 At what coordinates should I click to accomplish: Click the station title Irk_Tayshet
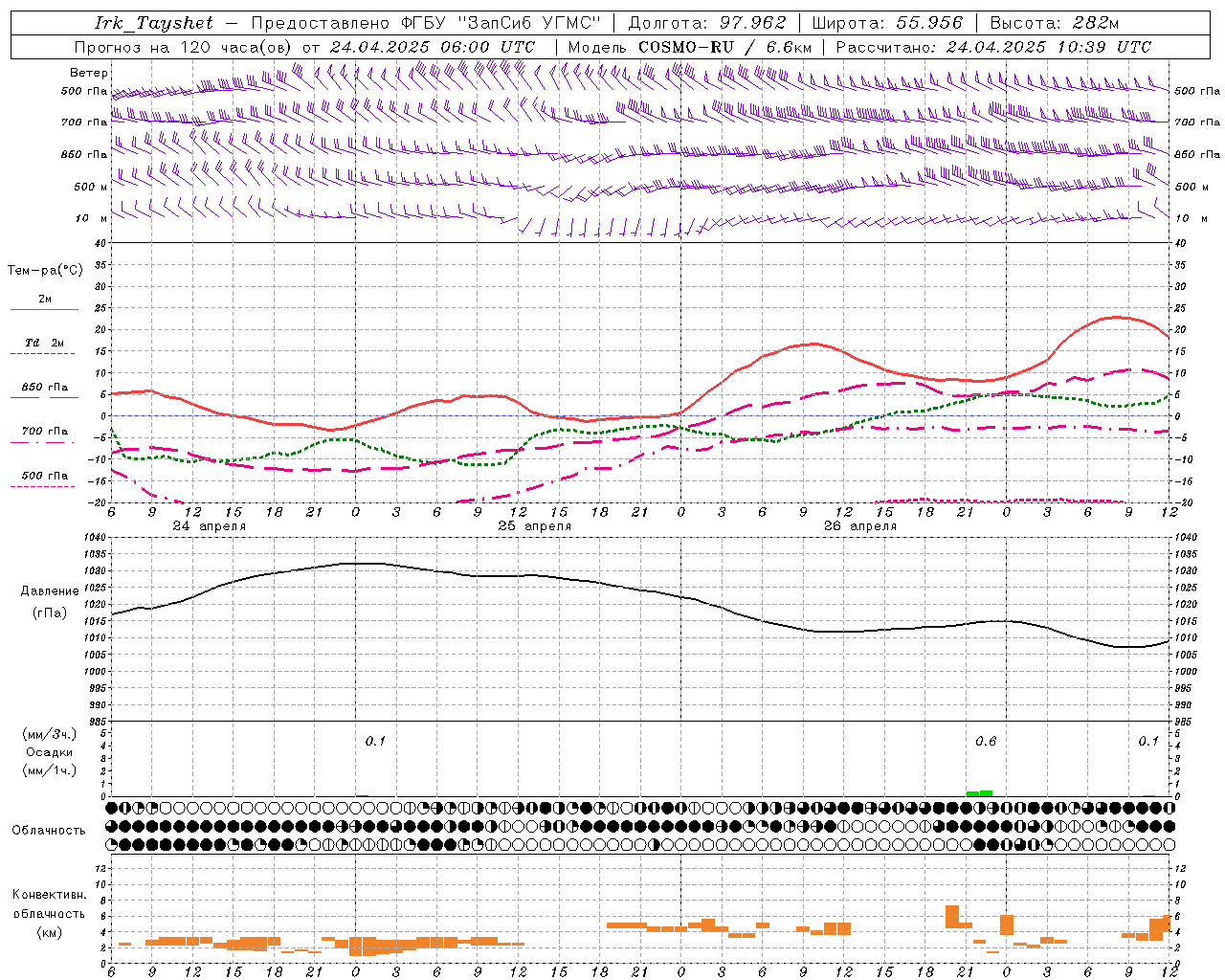[x=154, y=23]
